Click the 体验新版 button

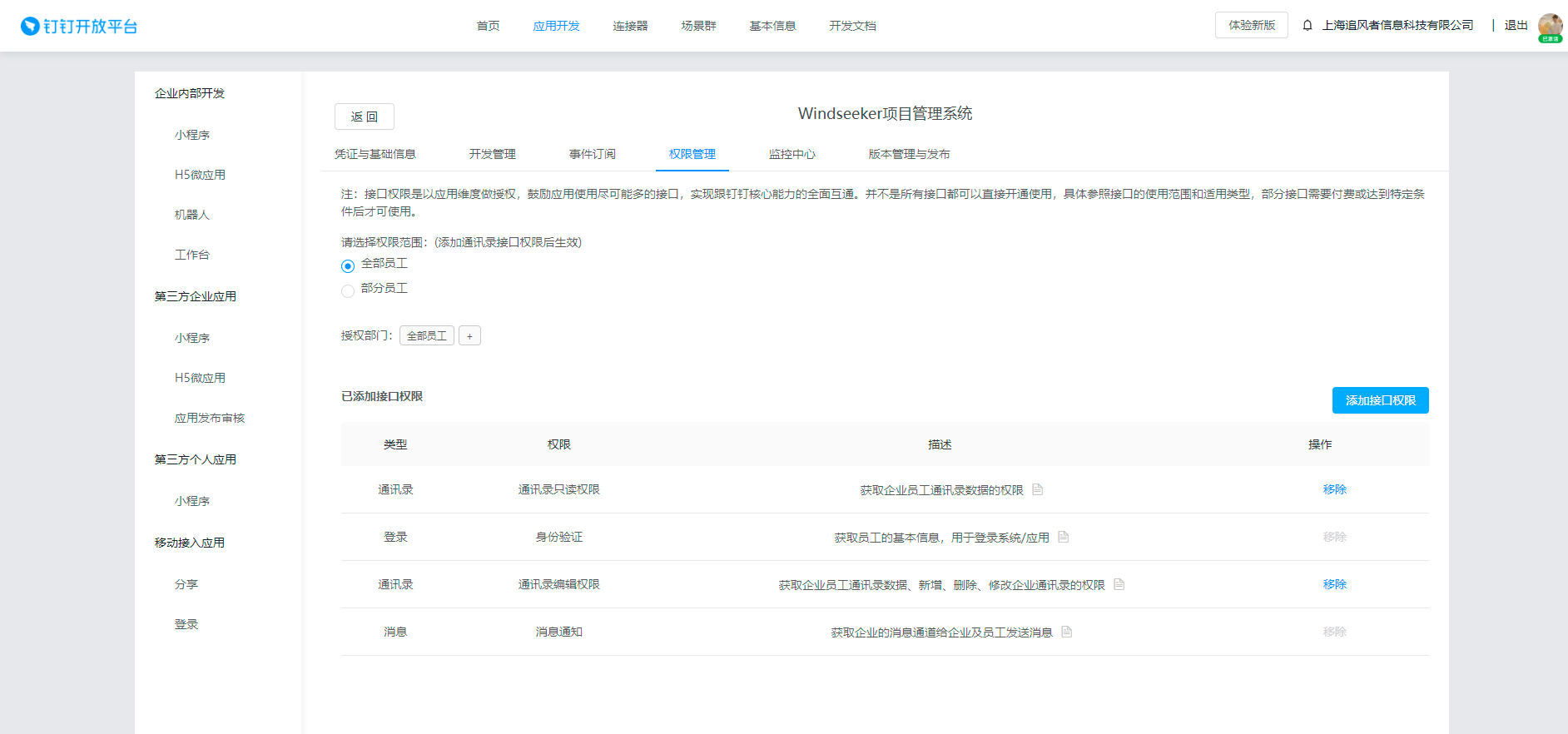[1252, 25]
